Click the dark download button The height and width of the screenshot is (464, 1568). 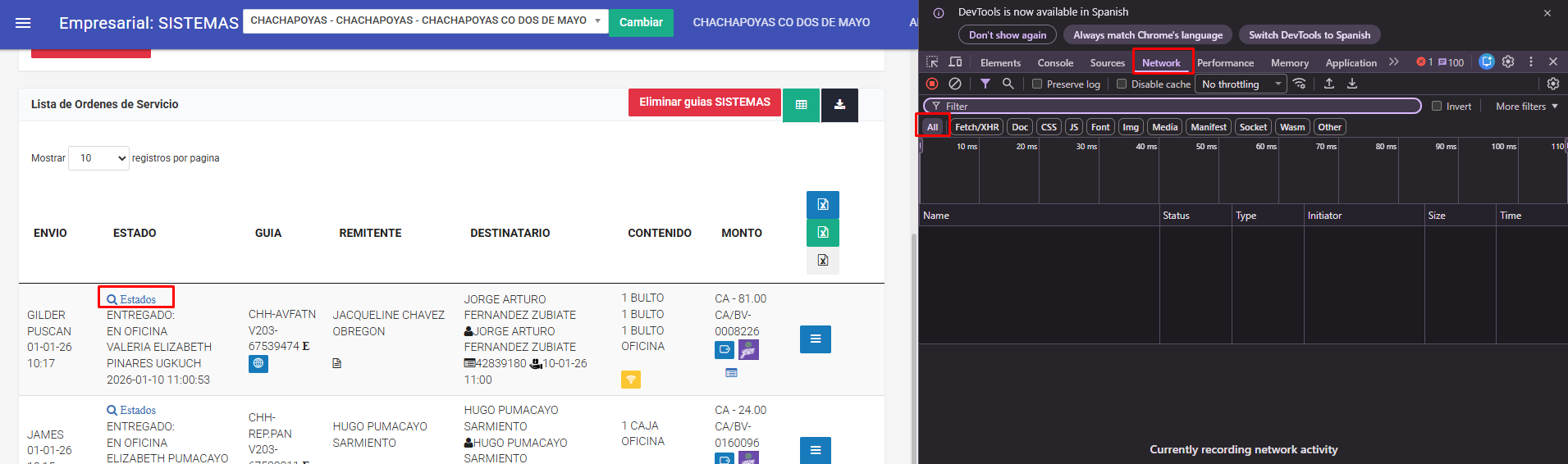pyautogui.click(x=839, y=105)
